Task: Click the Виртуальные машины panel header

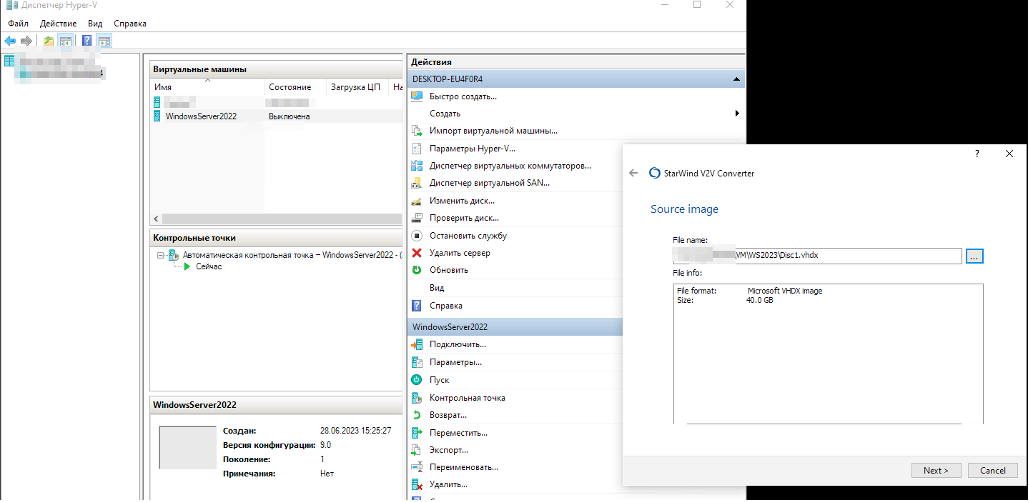Action: pos(276,69)
